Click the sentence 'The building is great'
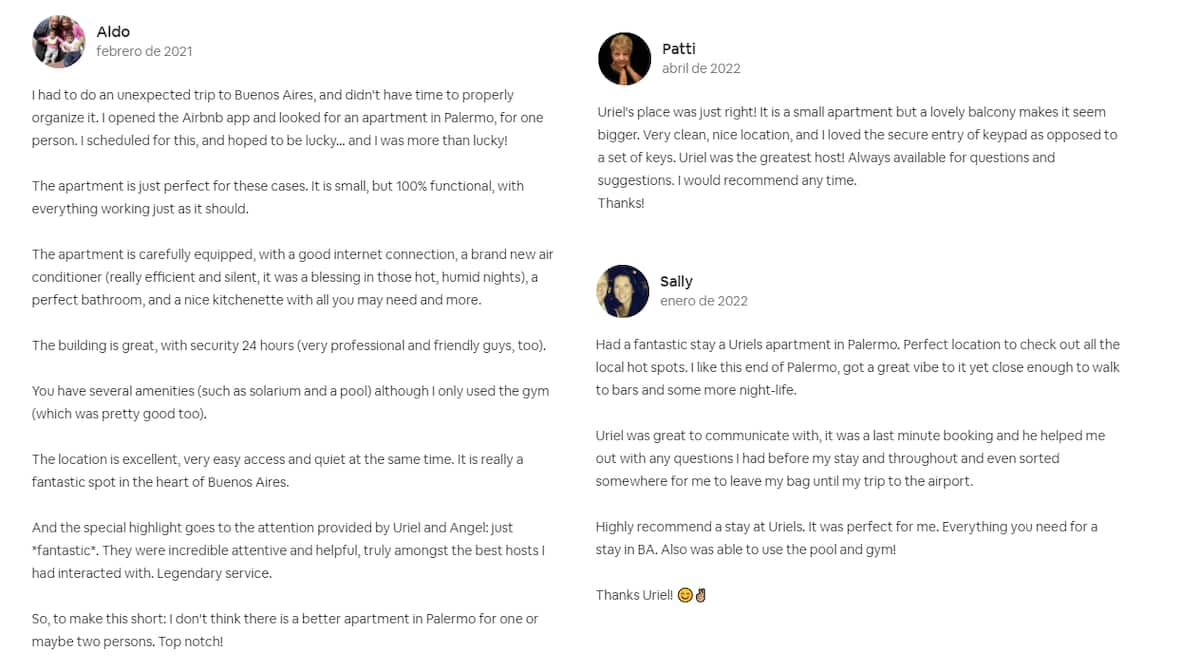This screenshot has width=1200, height=670. click(x=288, y=346)
